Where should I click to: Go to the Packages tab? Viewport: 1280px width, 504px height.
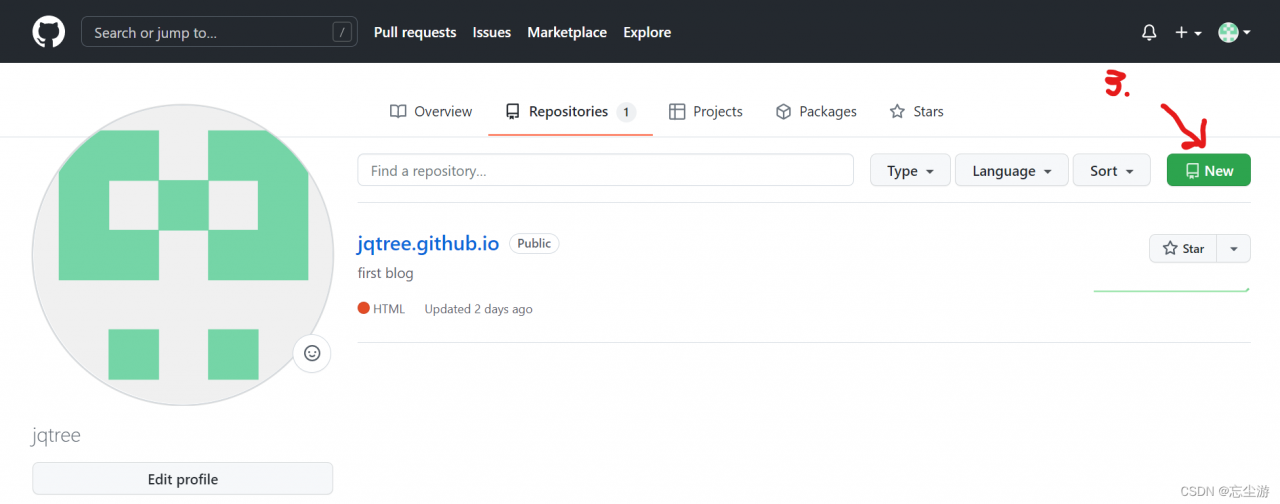coord(816,112)
